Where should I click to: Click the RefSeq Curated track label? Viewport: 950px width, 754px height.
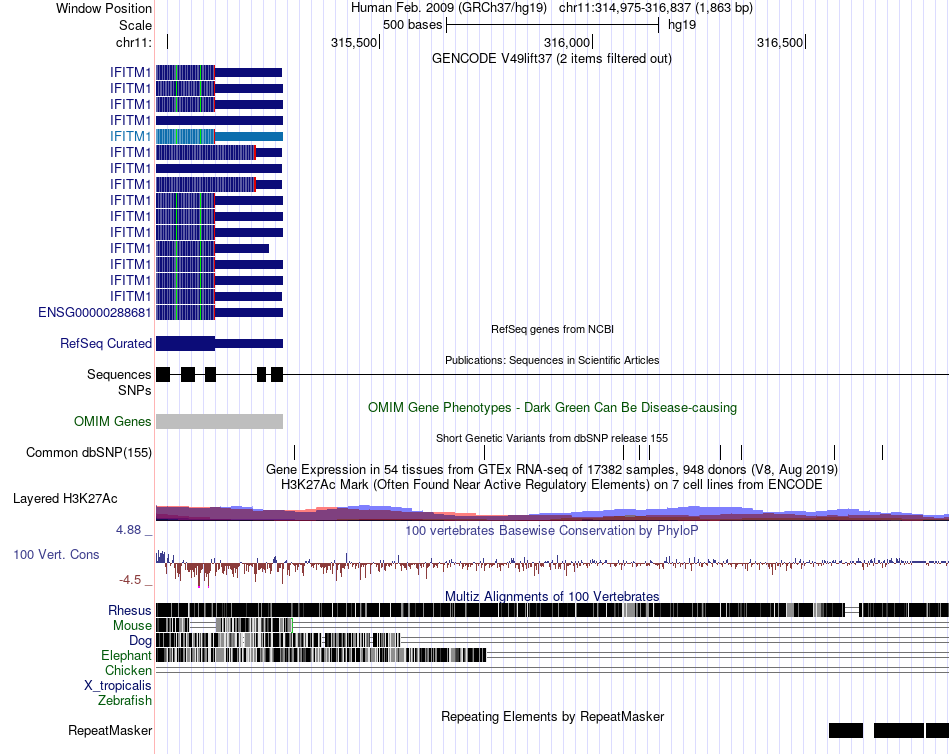coord(106,343)
